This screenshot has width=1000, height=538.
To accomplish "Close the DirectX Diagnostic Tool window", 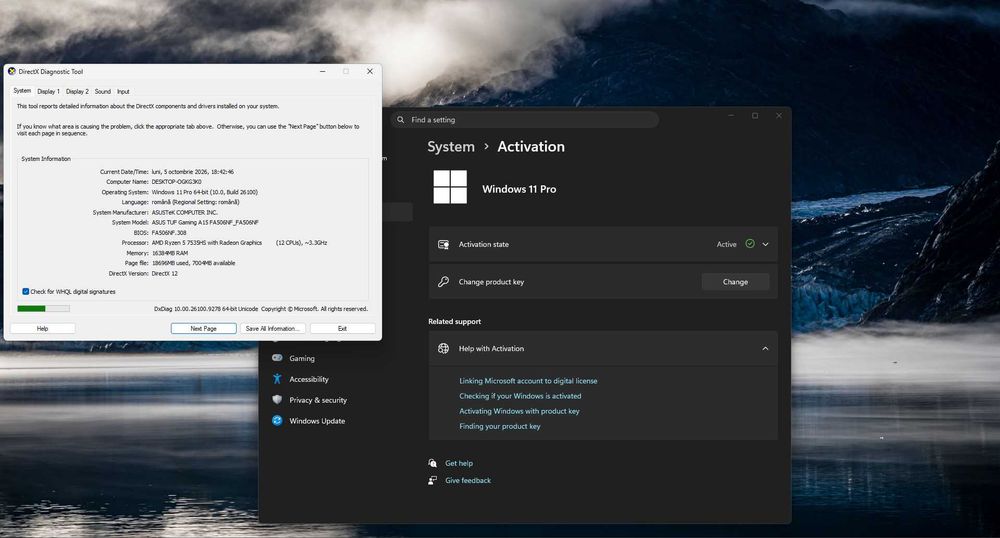I will 370,71.
